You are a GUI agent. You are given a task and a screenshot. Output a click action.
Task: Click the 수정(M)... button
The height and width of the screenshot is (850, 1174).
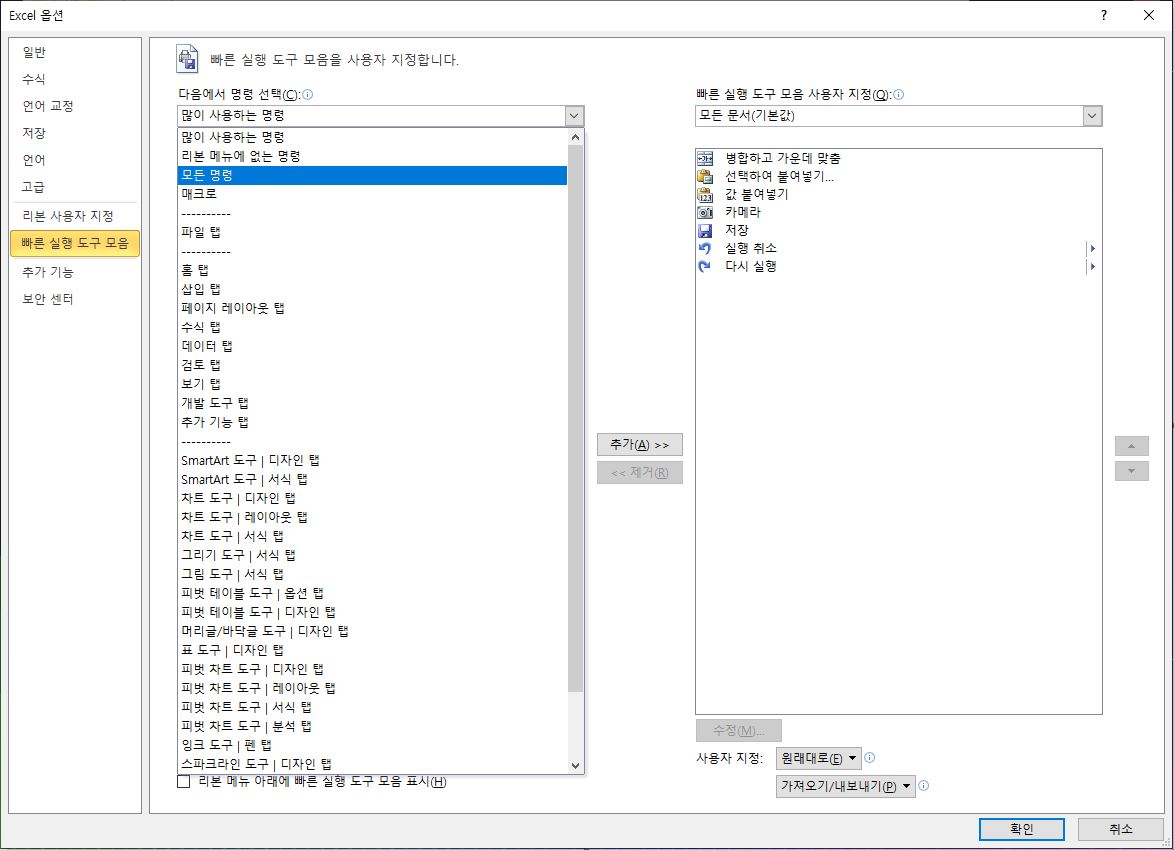pyautogui.click(x=738, y=730)
